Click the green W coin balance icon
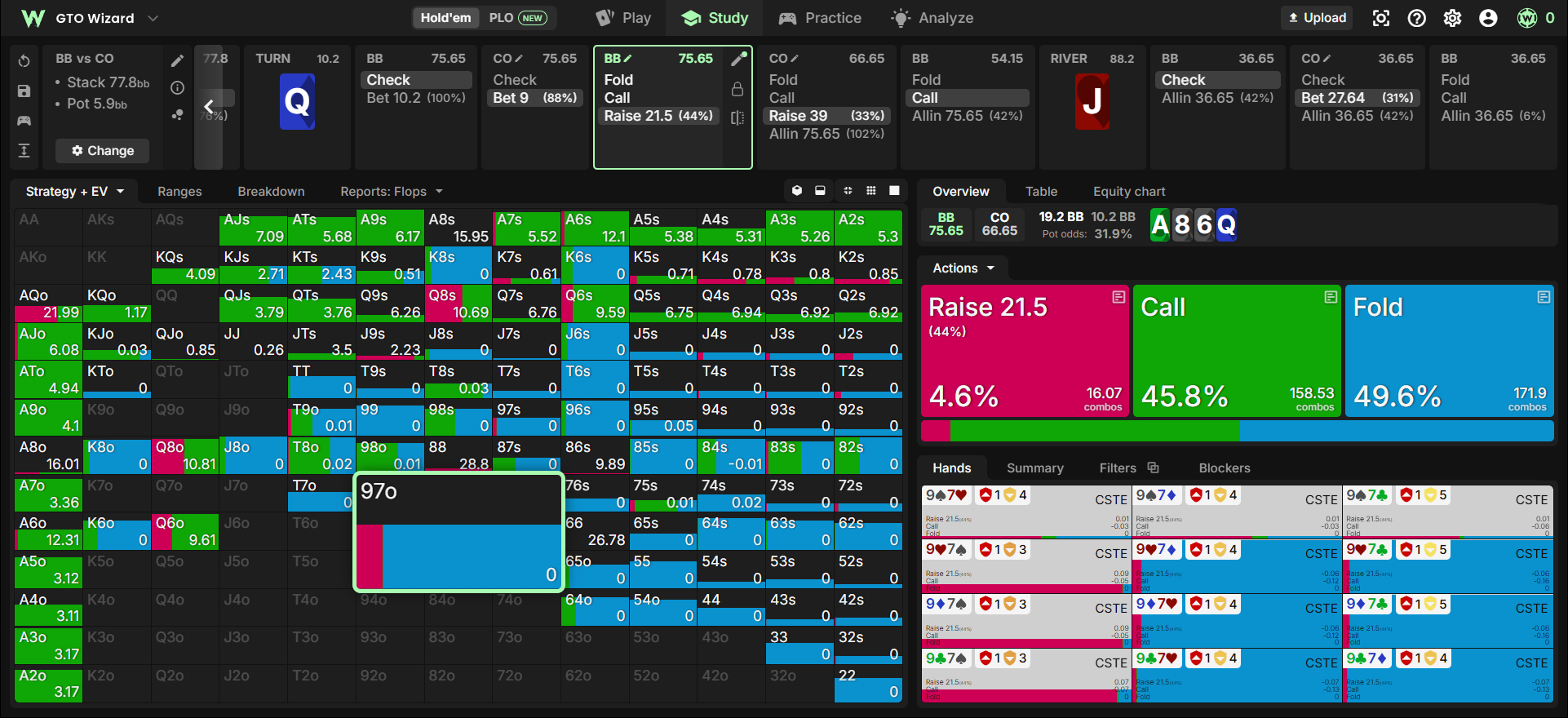This screenshot has width=1568, height=718. click(x=1527, y=18)
